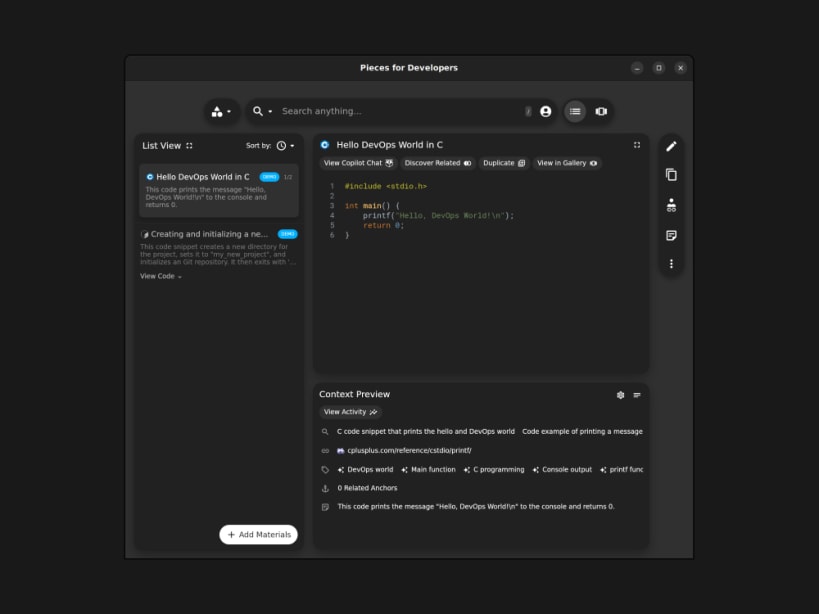This screenshot has width=819, height=614.
Task: Minimize the Pieces for Developers window
Action: 637,68
